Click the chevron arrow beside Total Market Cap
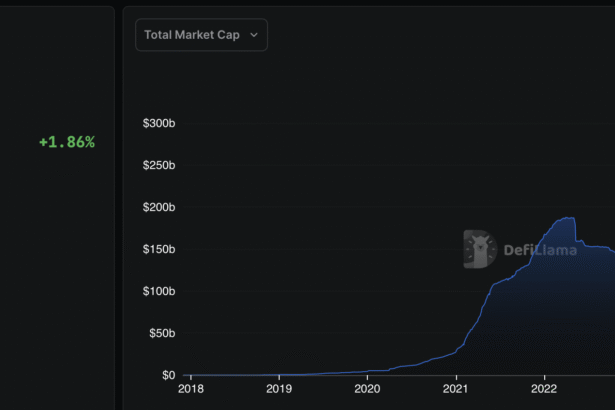 pos(254,35)
